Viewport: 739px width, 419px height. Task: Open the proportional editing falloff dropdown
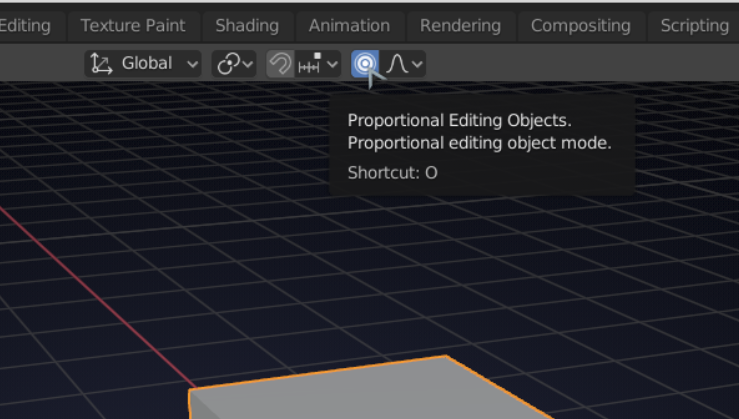click(x=403, y=64)
